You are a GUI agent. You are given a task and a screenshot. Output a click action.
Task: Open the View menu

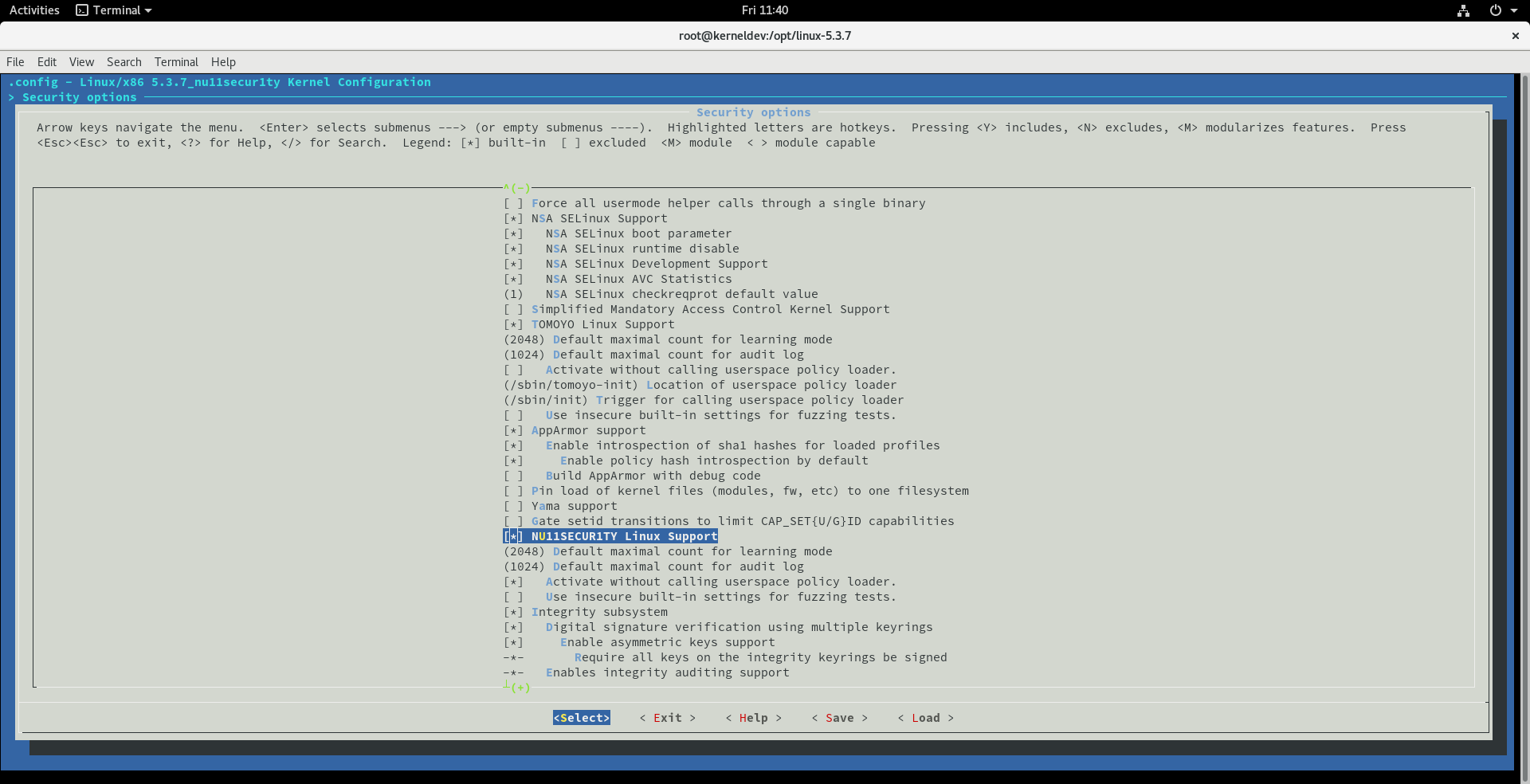(x=81, y=62)
